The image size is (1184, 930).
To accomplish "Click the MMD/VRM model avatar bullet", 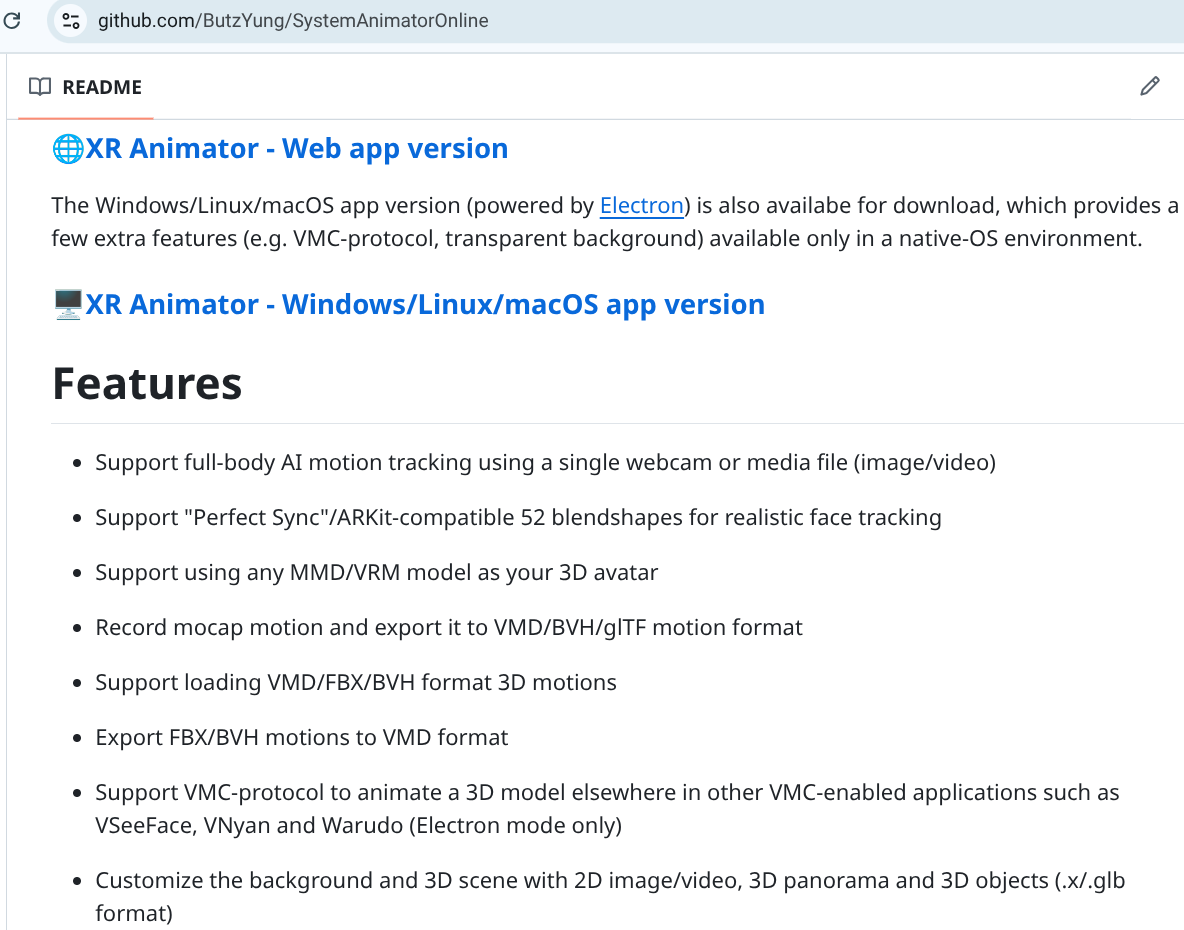I will (x=376, y=572).
